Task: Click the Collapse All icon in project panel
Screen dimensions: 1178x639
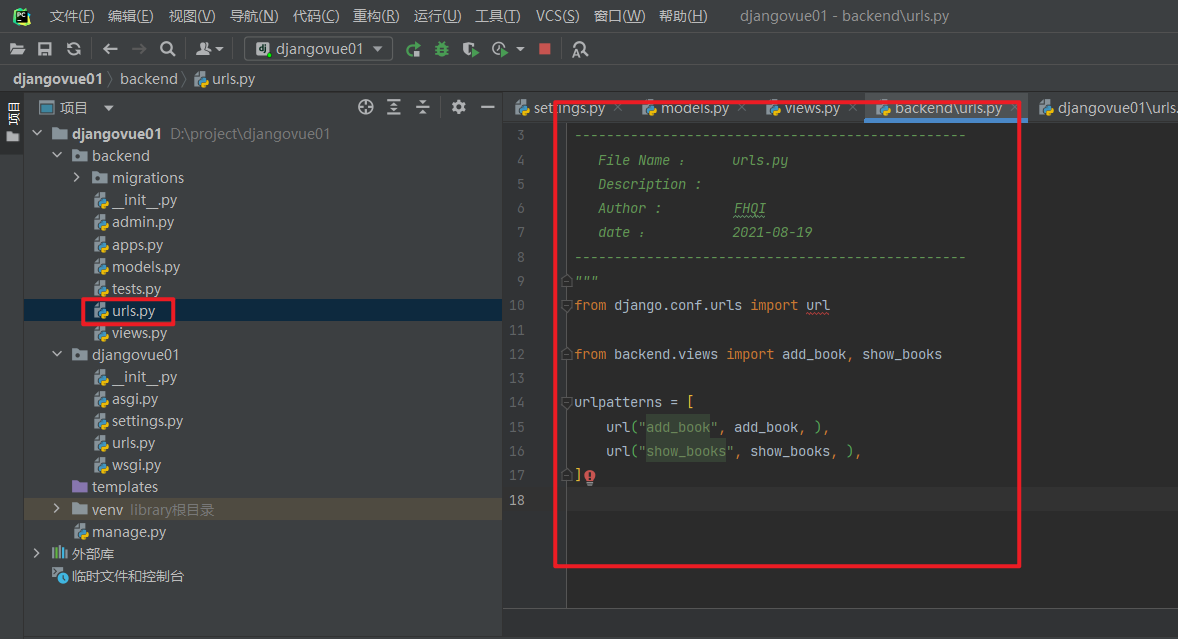Action: point(423,107)
